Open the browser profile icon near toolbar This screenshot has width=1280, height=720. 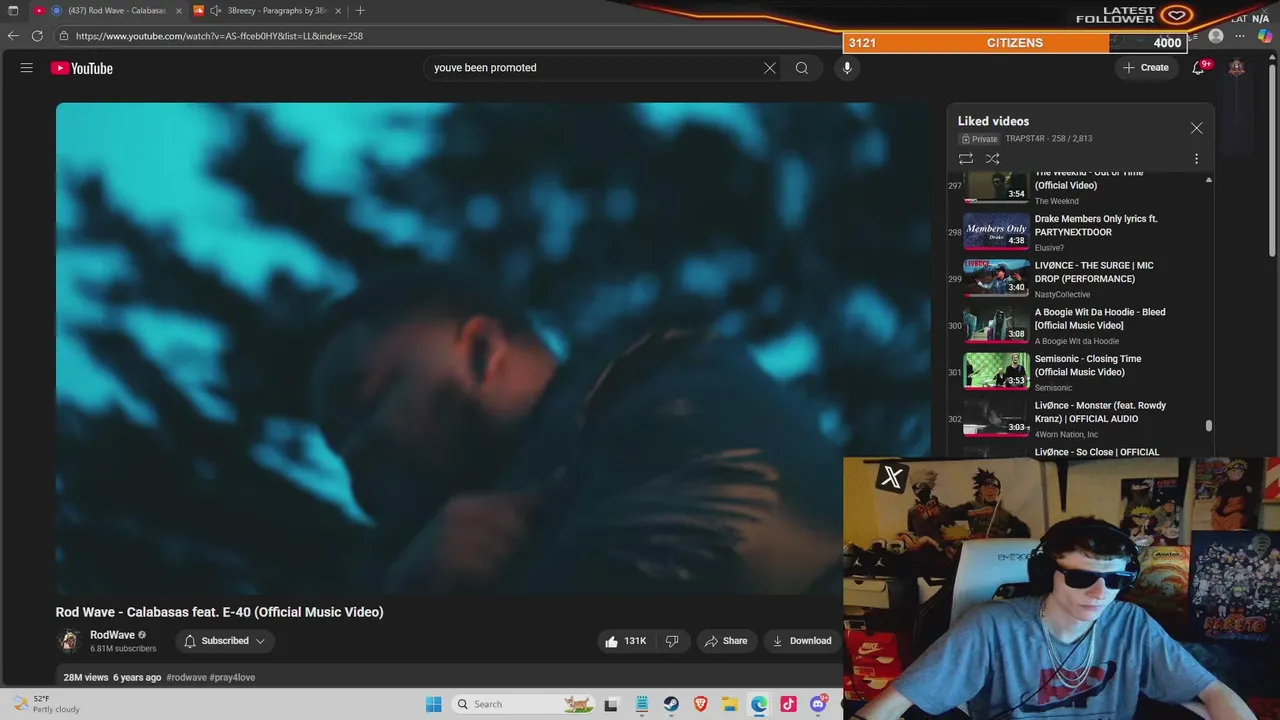[1216, 36]
